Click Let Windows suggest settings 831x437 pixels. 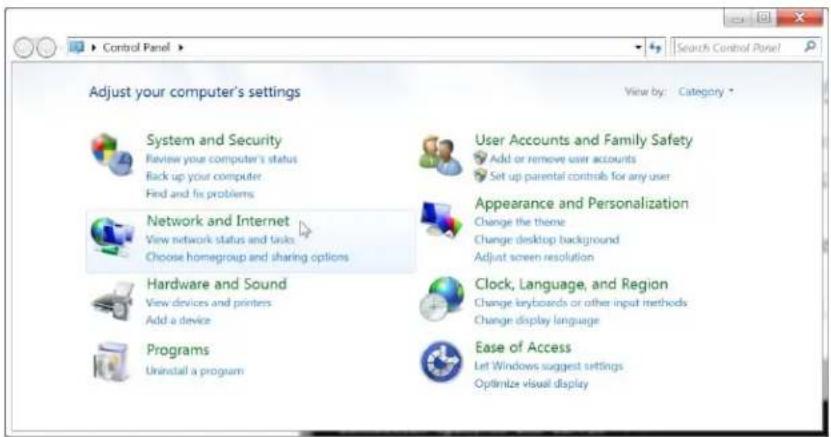pos(549,366)
